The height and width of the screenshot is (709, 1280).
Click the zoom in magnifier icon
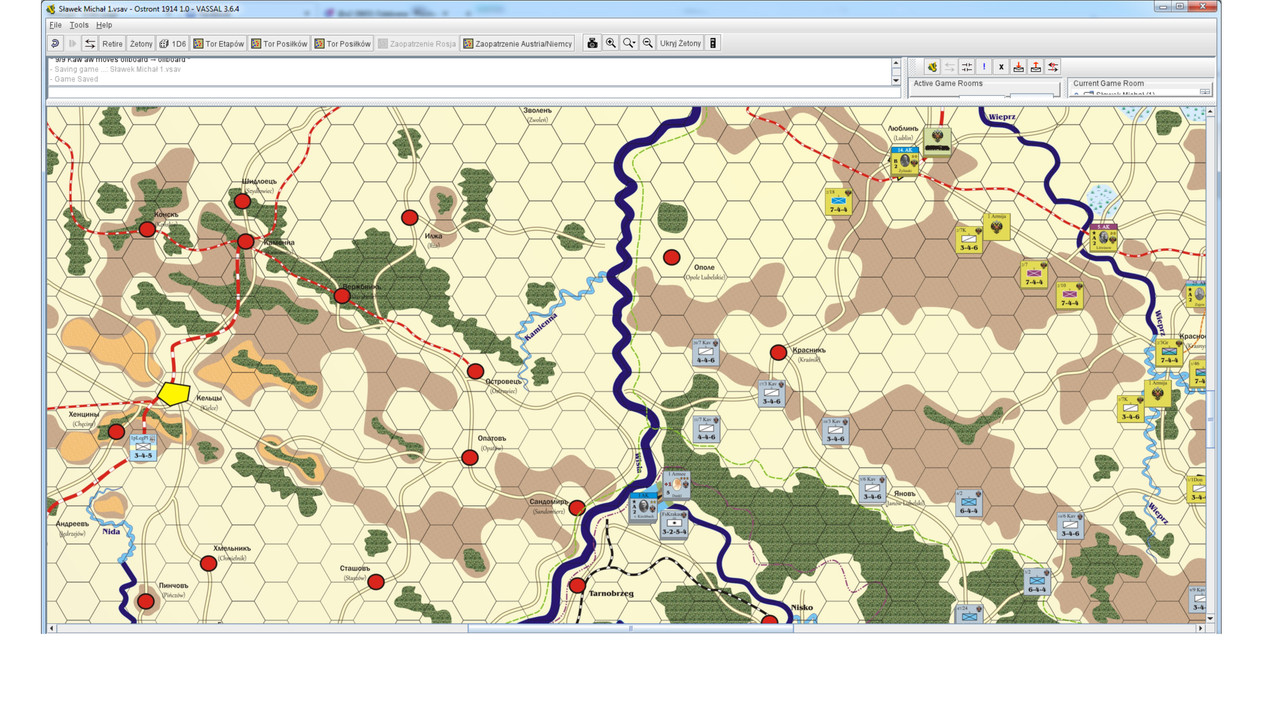click(x=610, y=43)
